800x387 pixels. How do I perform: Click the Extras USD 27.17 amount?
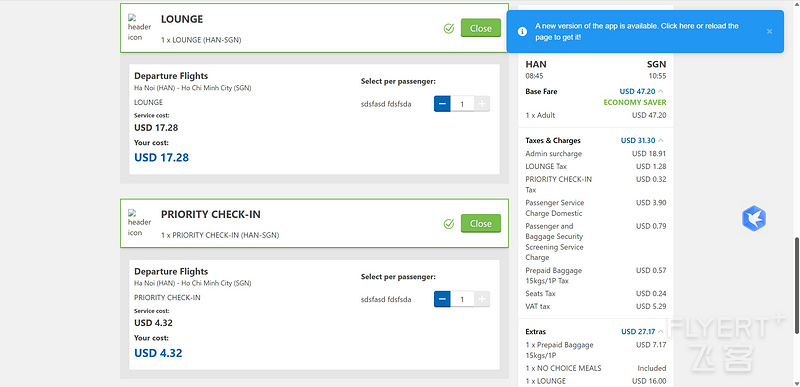638,331
